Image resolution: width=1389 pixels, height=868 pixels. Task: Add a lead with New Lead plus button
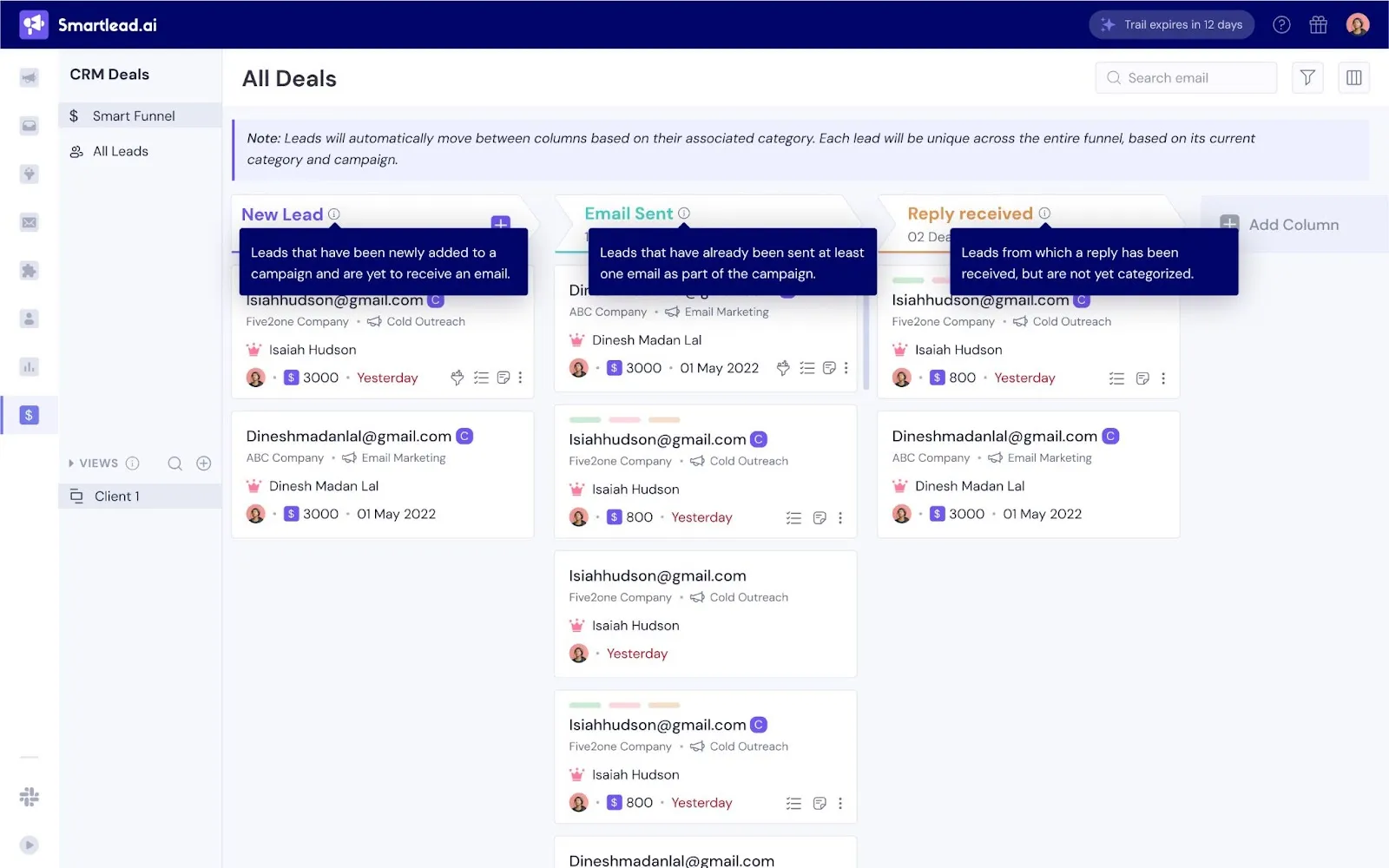click(501, 222)
